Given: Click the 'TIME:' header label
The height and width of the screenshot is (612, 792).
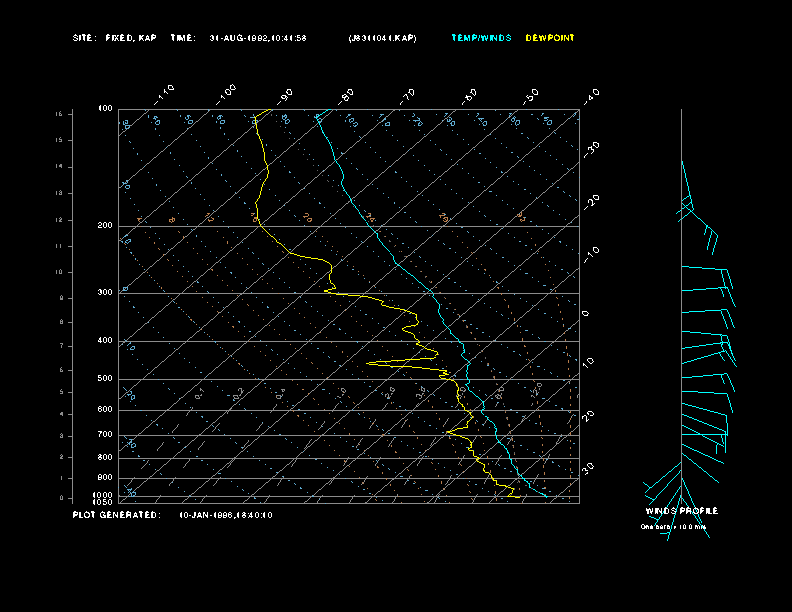Looking at the screenshot, I should point(183,38).
